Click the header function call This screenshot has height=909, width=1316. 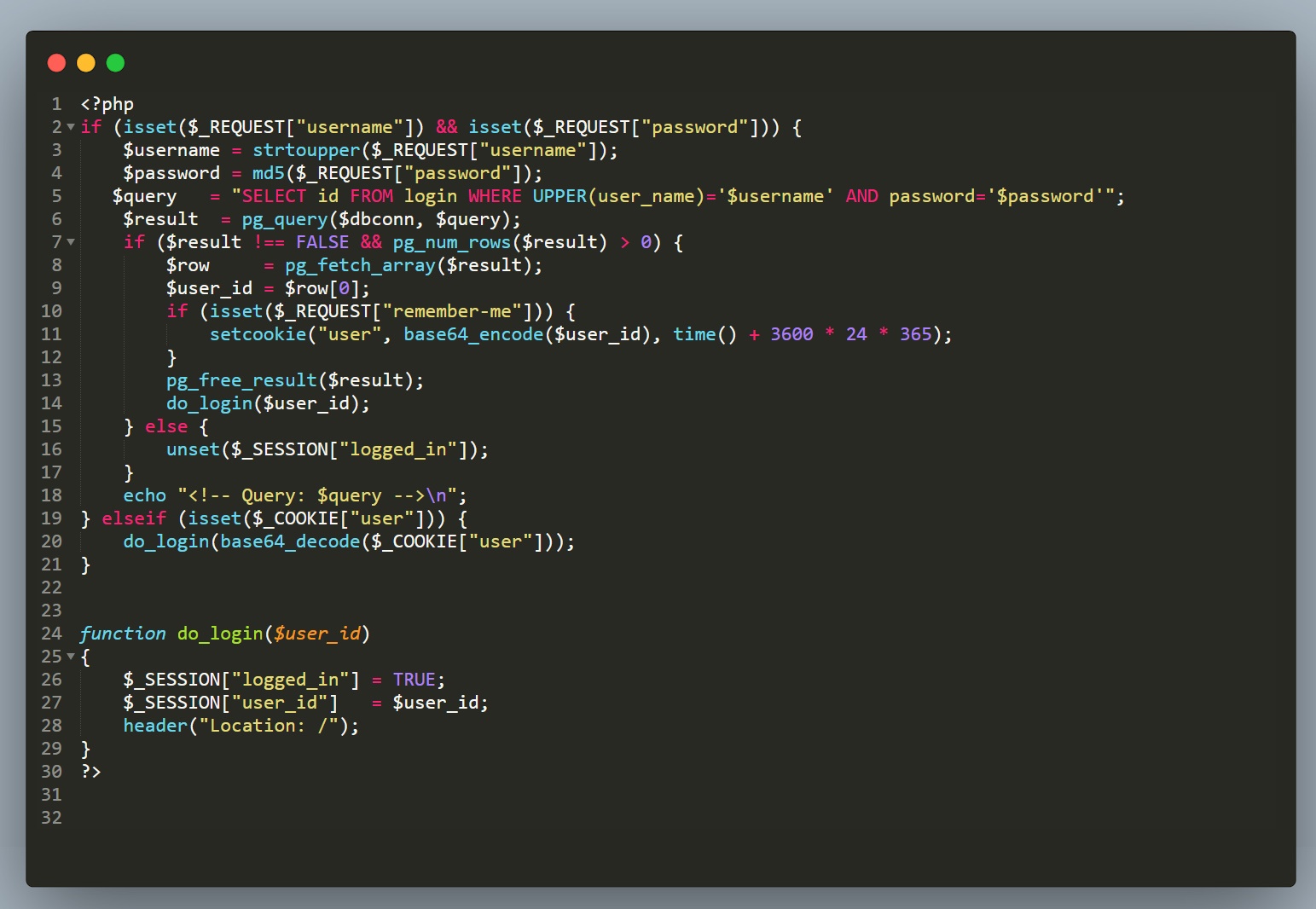click(x=155, y=726)
